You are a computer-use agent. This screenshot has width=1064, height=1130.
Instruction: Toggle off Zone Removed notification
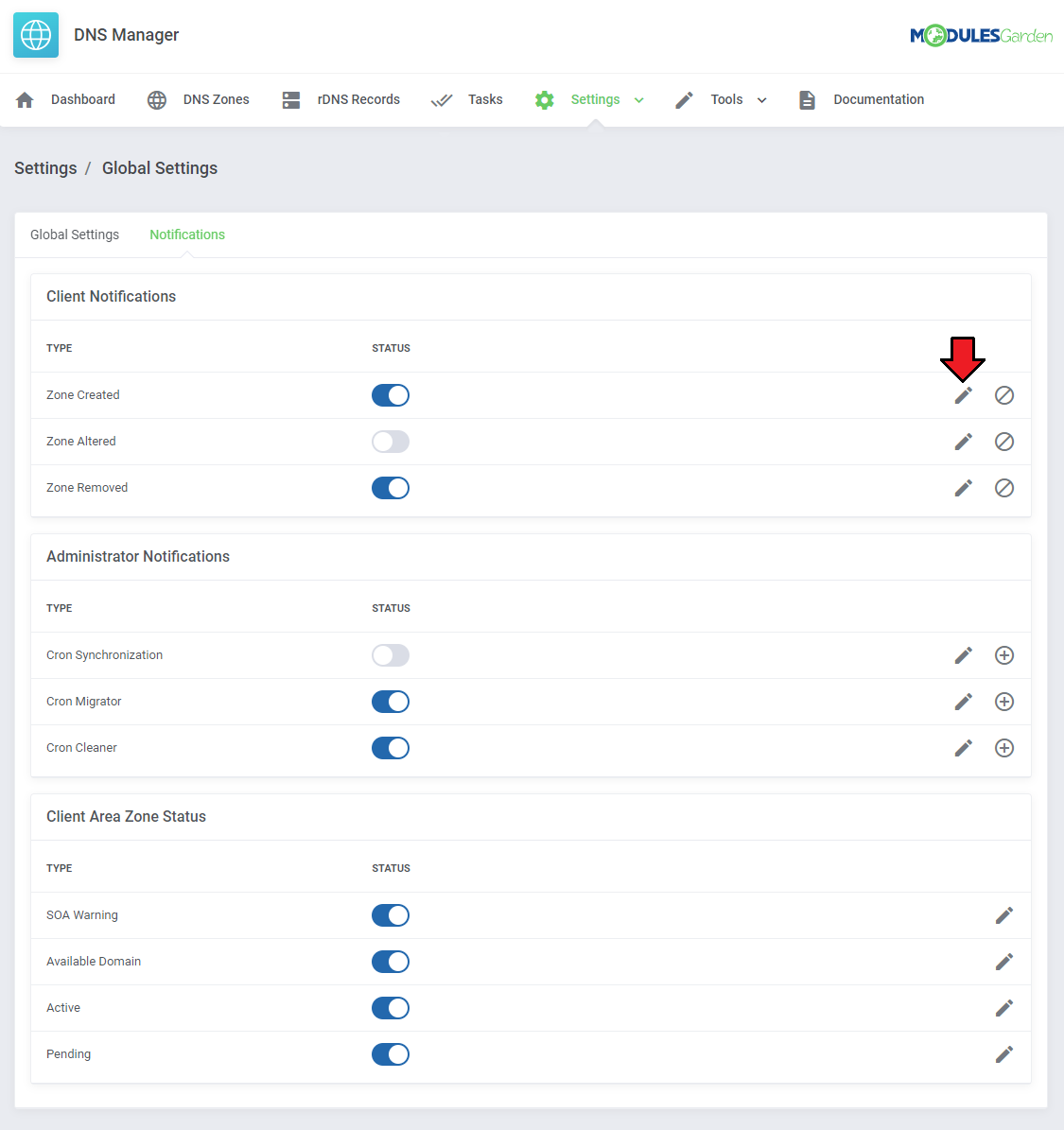pyautogui.click(x=391, y=488)
